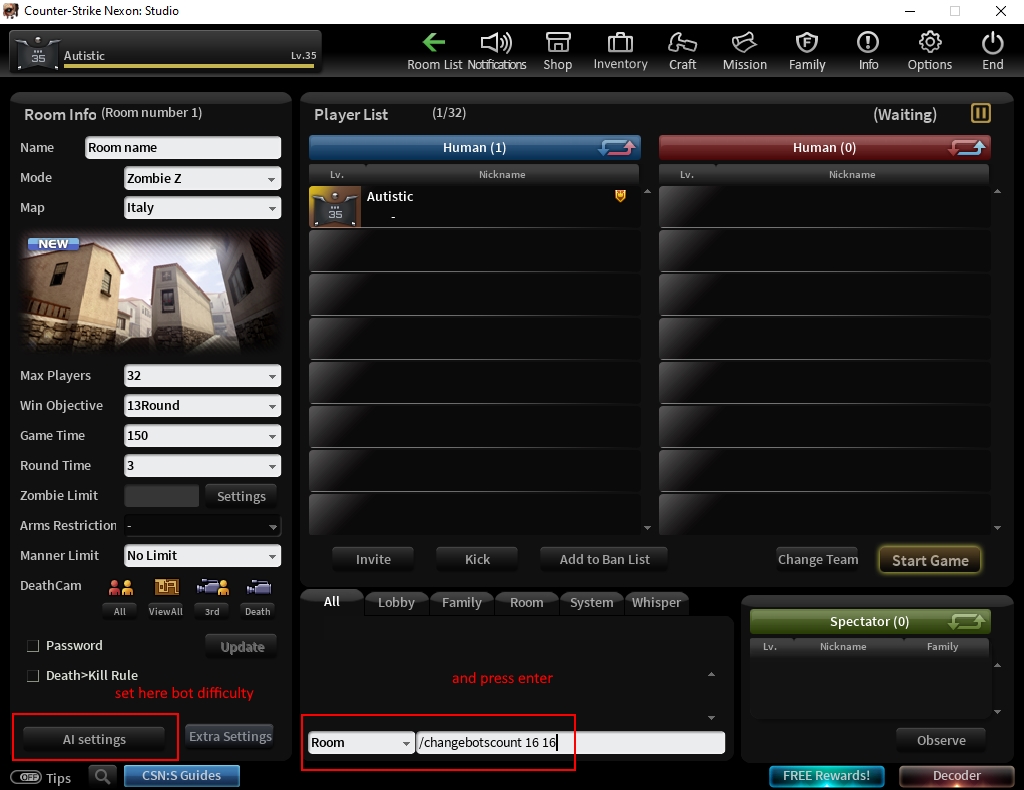Open the Game Time dropdown

[x=202, y=436]
